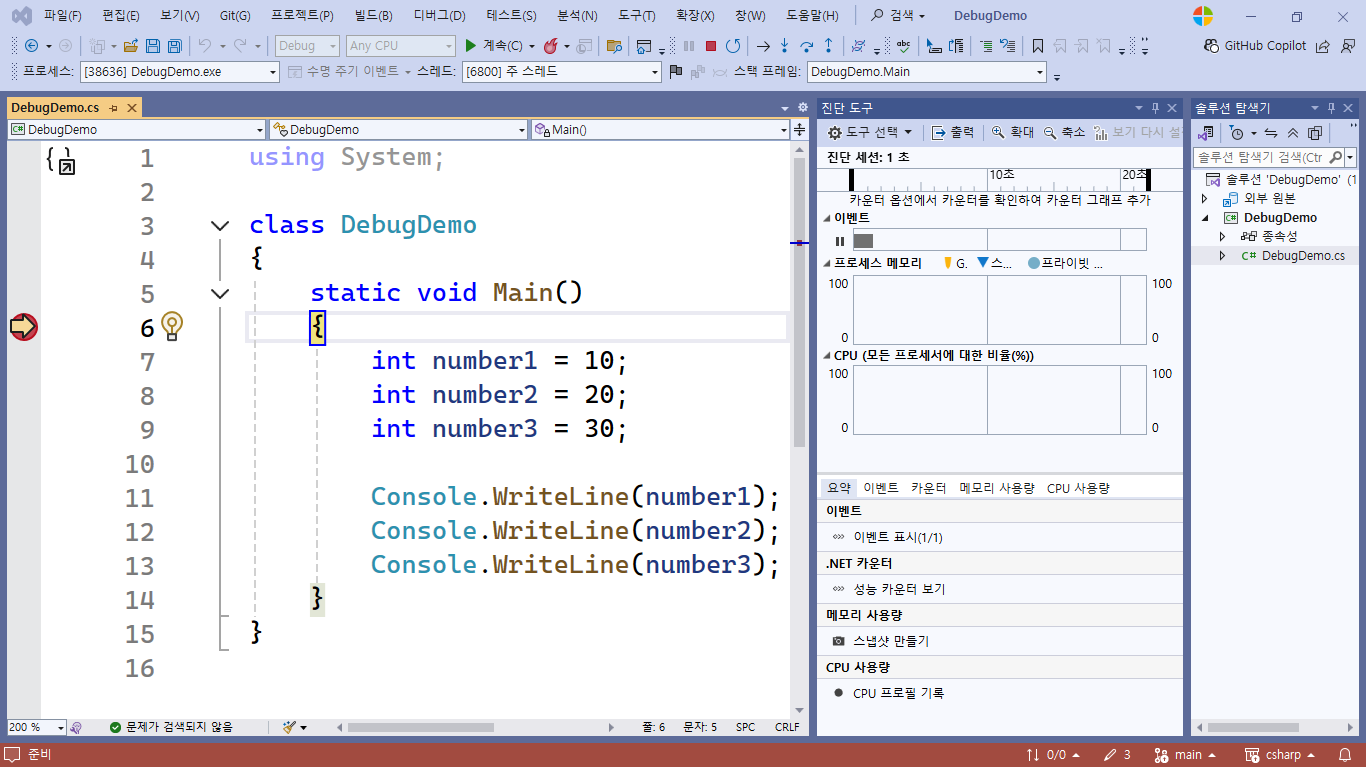
Task: Expand the 종속성 tree node
Action: click(x=1222, y=236)
